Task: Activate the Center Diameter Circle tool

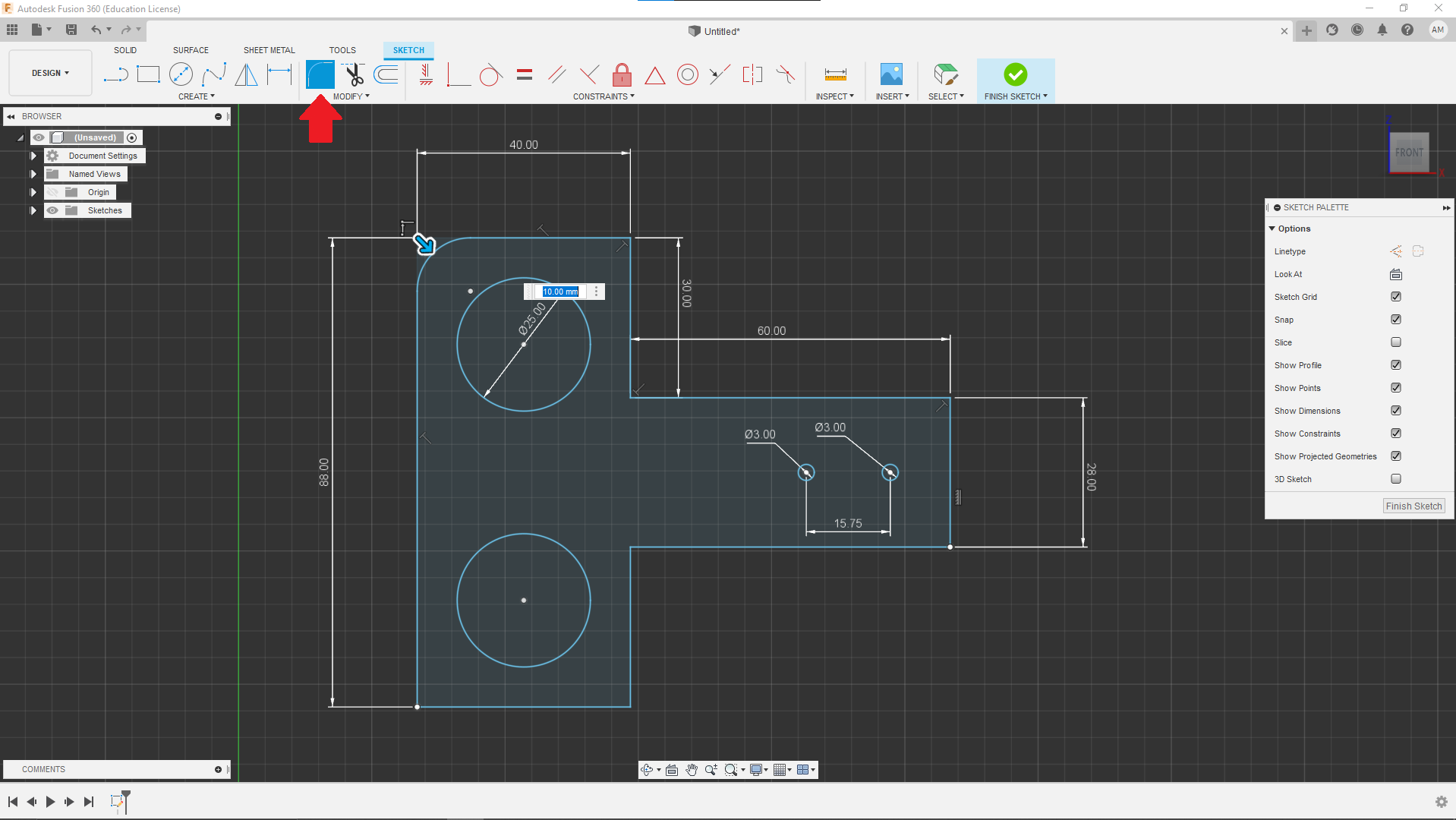Action: coord(181,74)
